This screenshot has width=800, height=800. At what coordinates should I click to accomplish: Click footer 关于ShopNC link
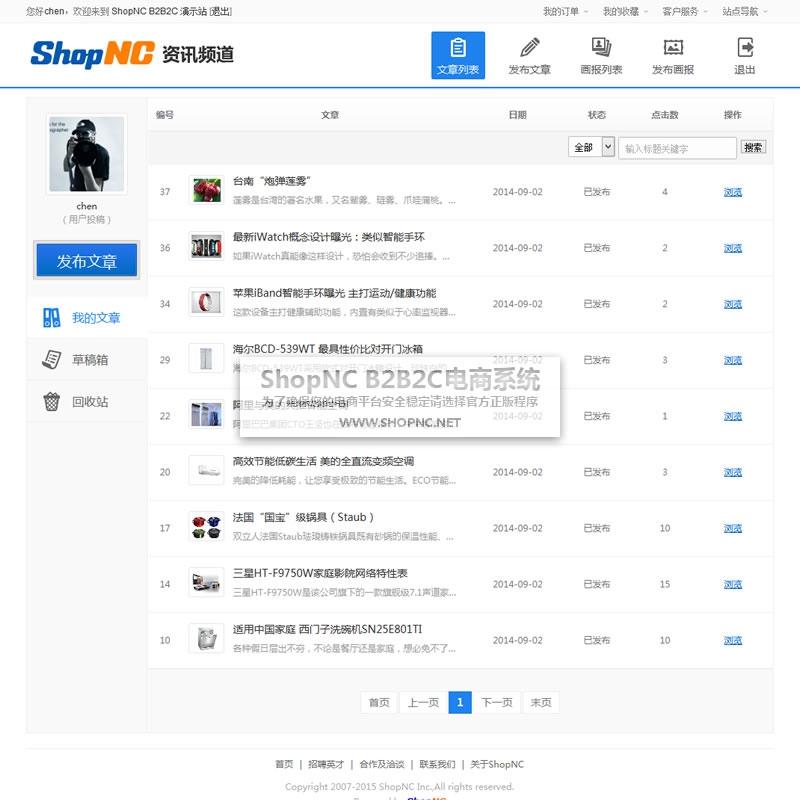coord(497,764)
